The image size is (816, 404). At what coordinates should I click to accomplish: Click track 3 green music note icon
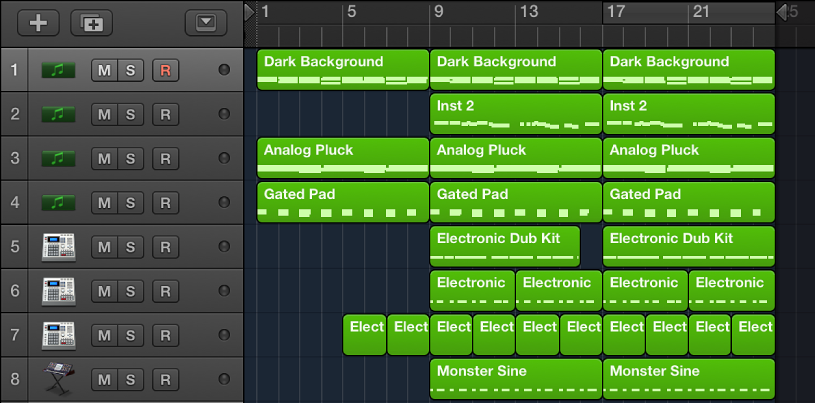coord(58,158)
